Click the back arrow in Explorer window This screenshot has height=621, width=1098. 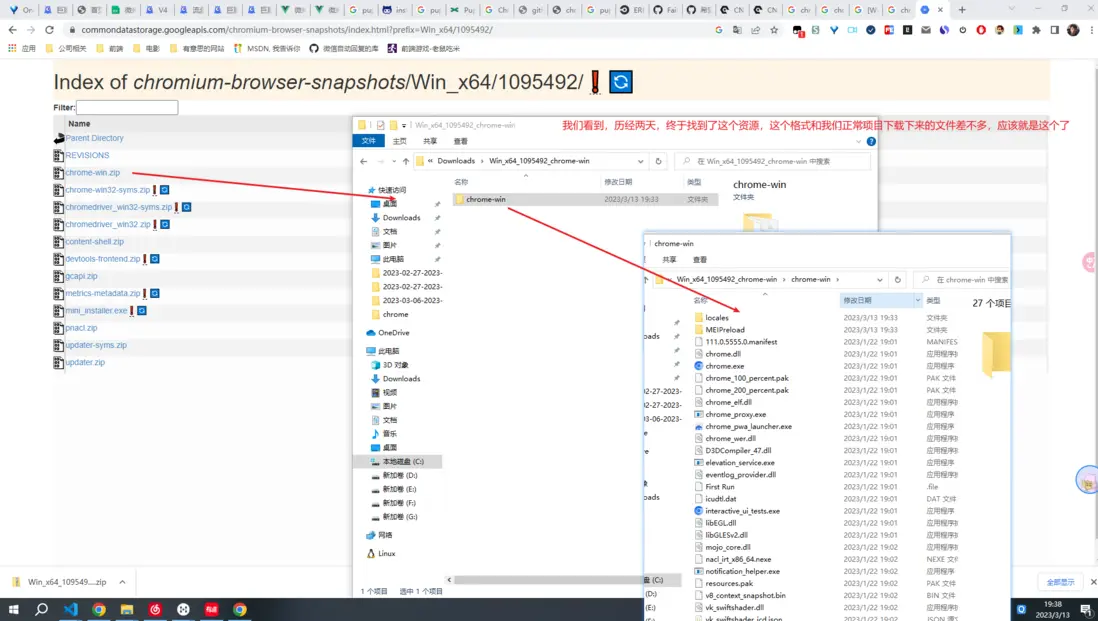(363, 161)
